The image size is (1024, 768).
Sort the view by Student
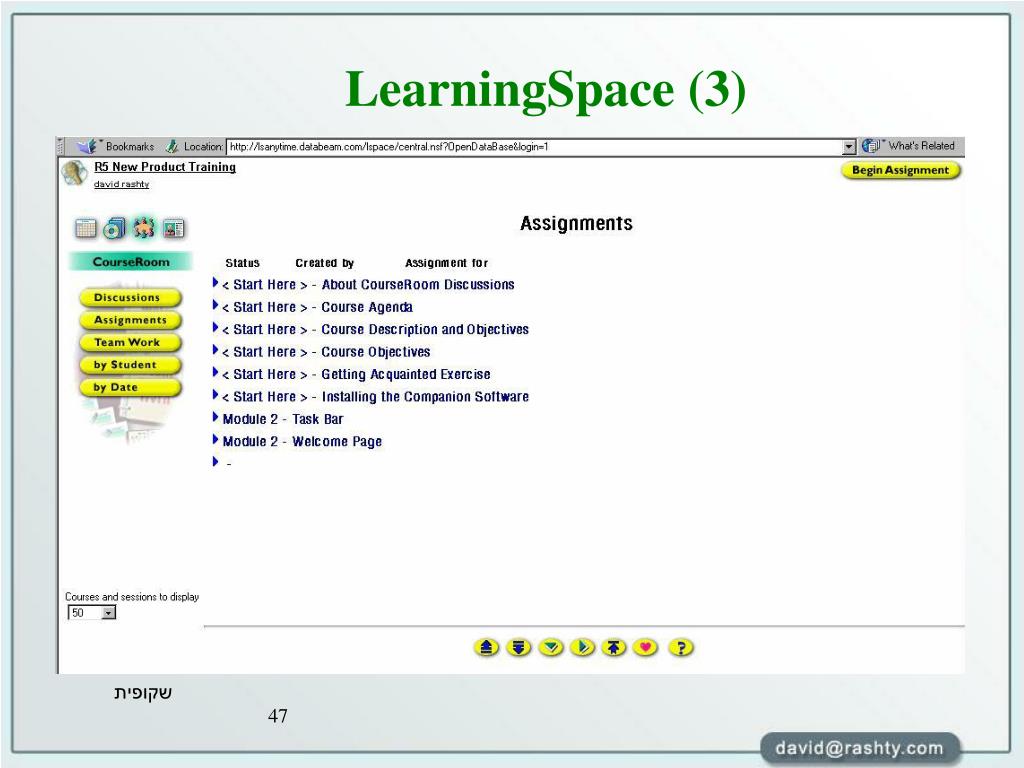pos(129,364)
